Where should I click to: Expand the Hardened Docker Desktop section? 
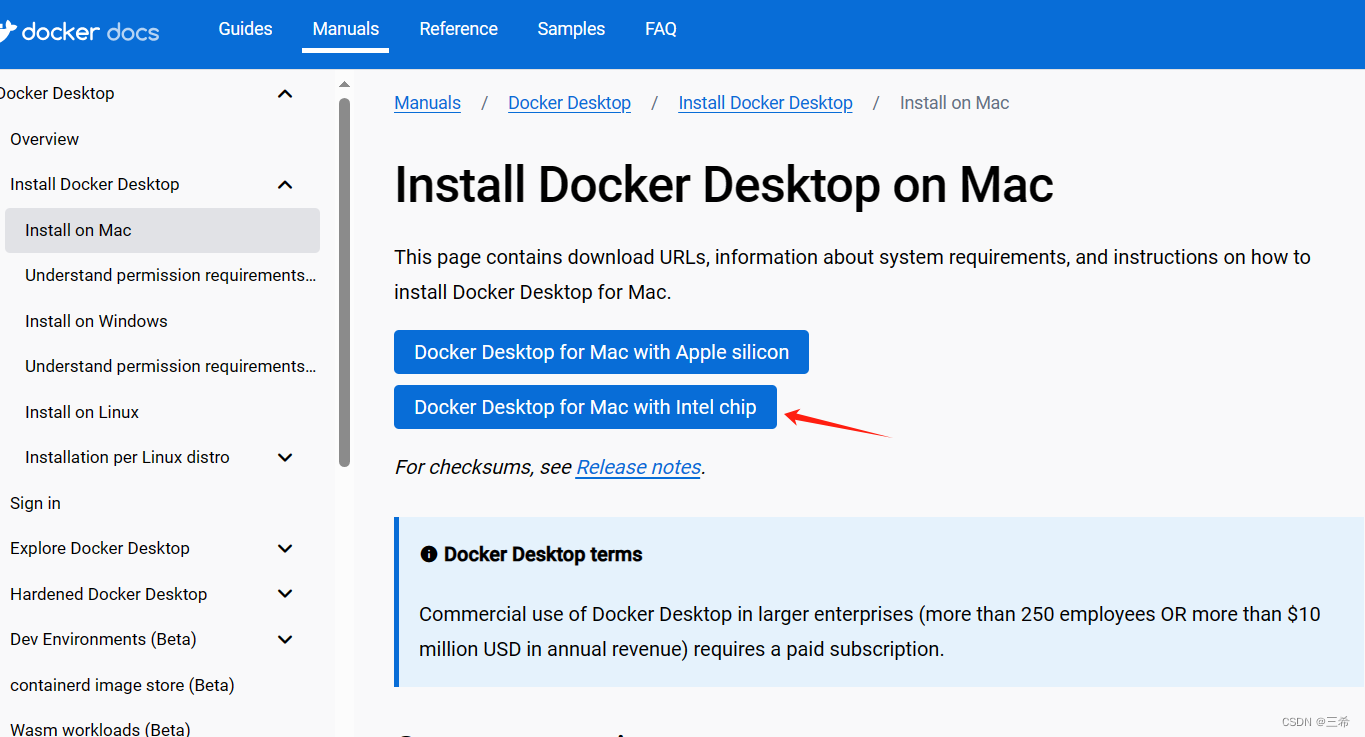(285, 593)
